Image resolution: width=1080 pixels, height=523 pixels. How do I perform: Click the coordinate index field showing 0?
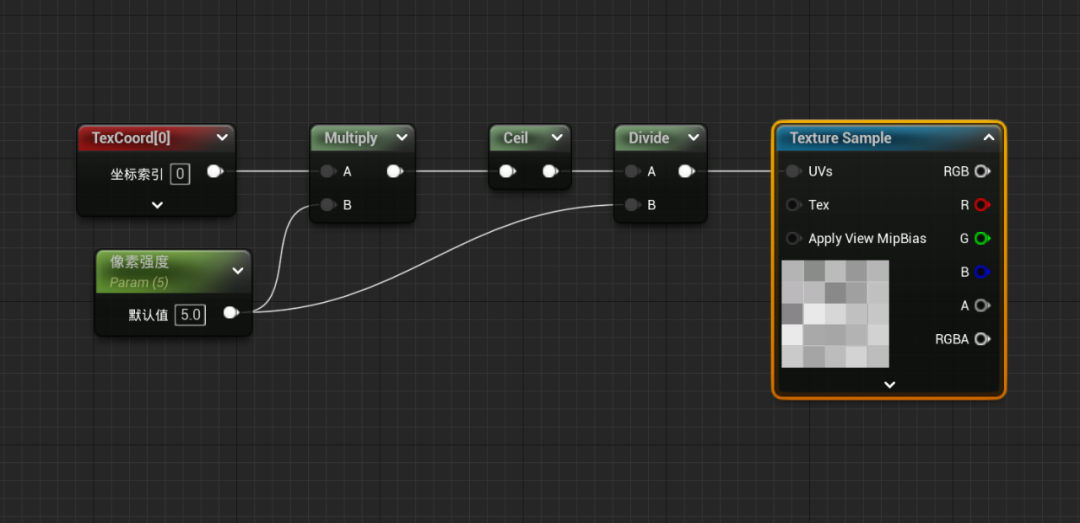pyautogui.click(x=180, y=174)
